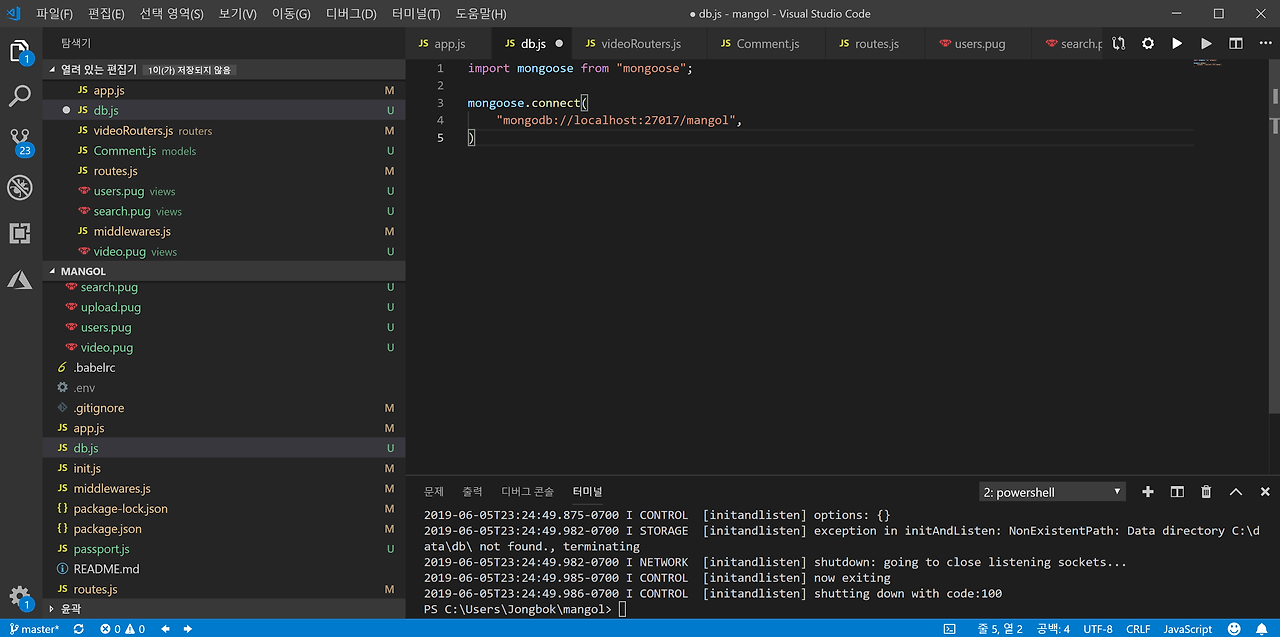Open .babelrc in file tree
1280x637 pixels.
coord(224,367)
